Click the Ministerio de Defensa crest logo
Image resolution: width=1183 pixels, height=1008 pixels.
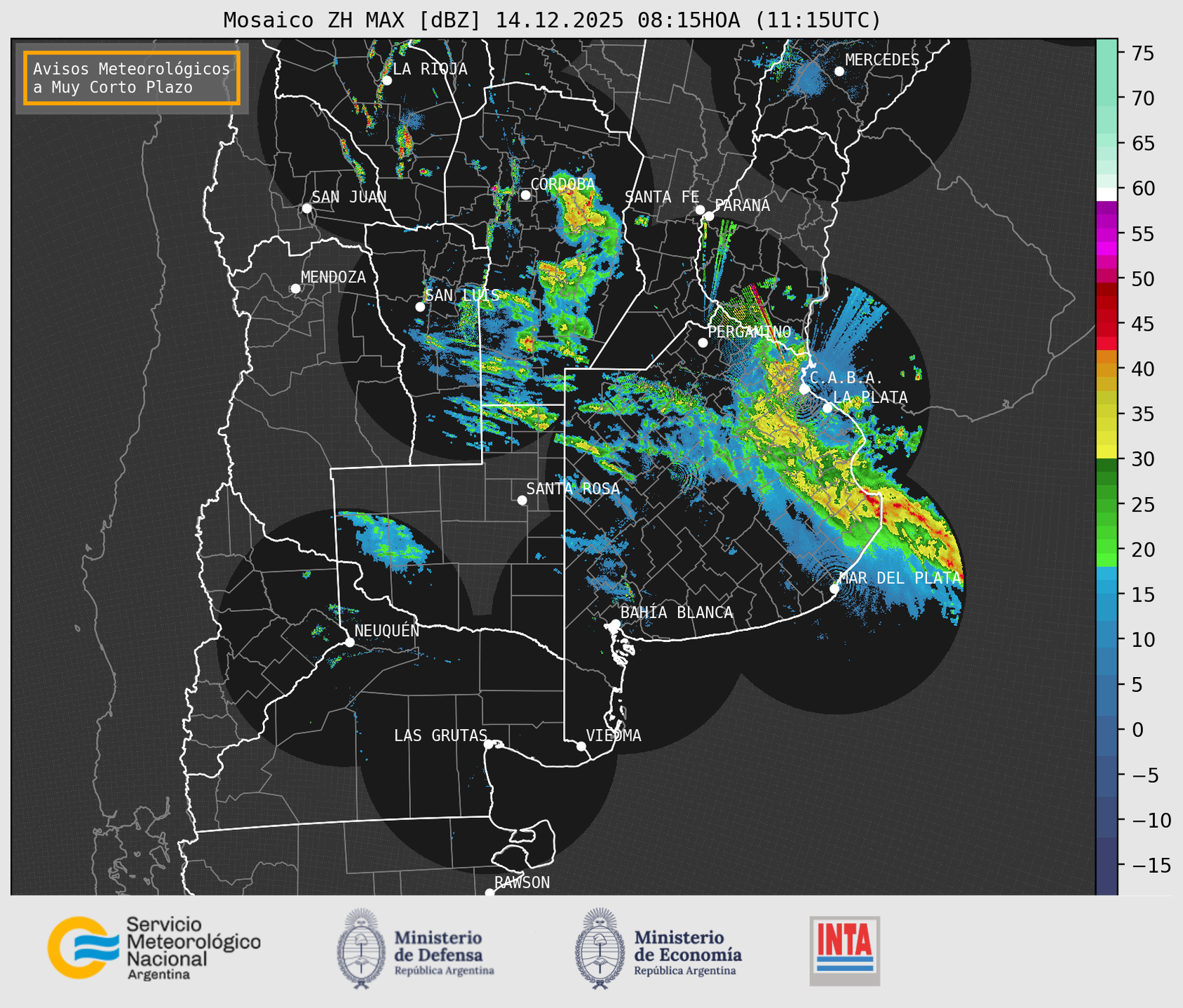point(361,949)
